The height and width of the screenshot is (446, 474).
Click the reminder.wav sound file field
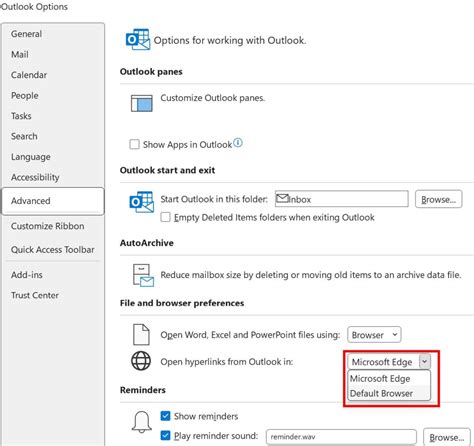341,437
